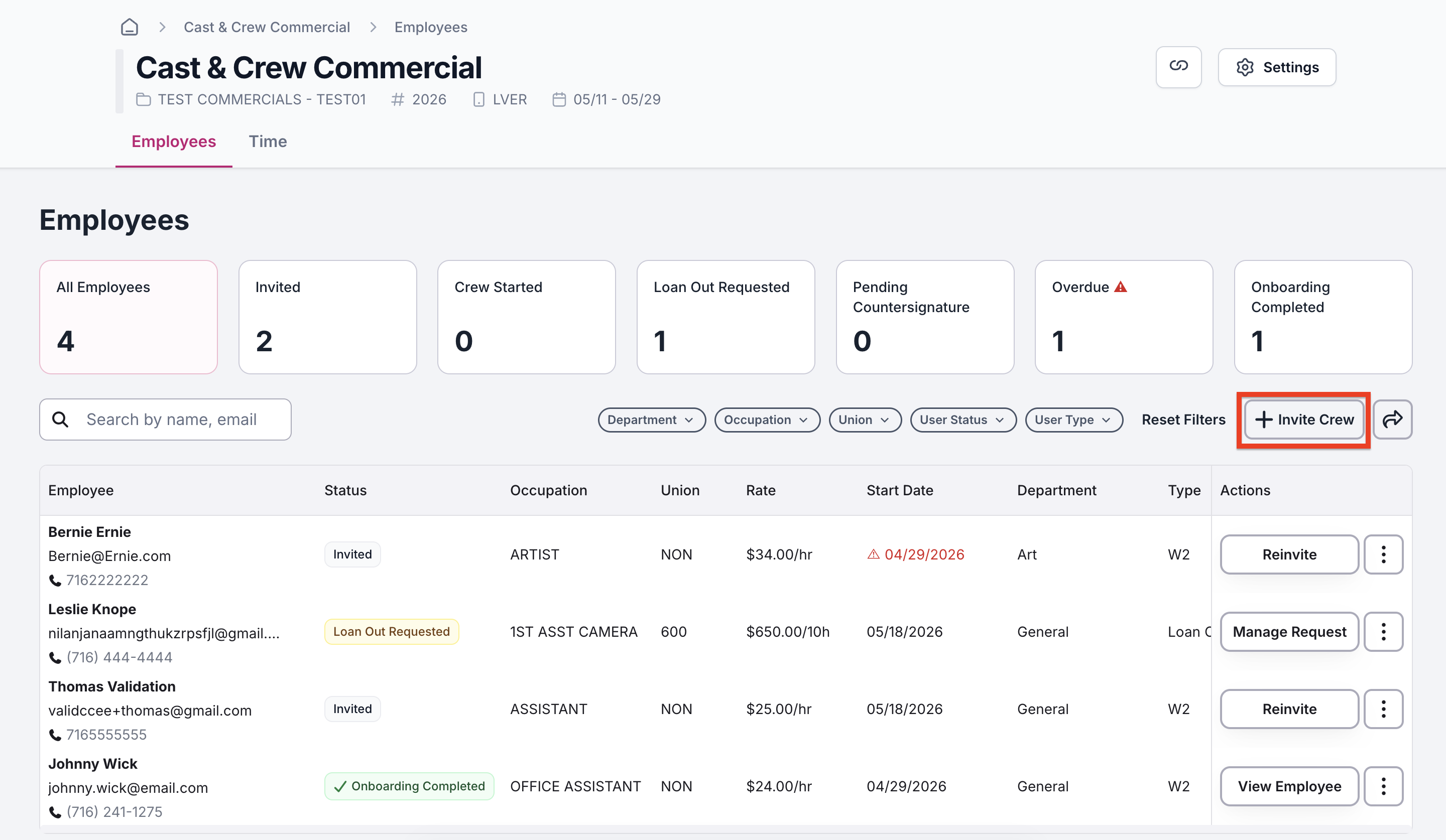Click the share arrow icon button
This screenshot has width=1446, height=840.
[x=1393, y=419]
